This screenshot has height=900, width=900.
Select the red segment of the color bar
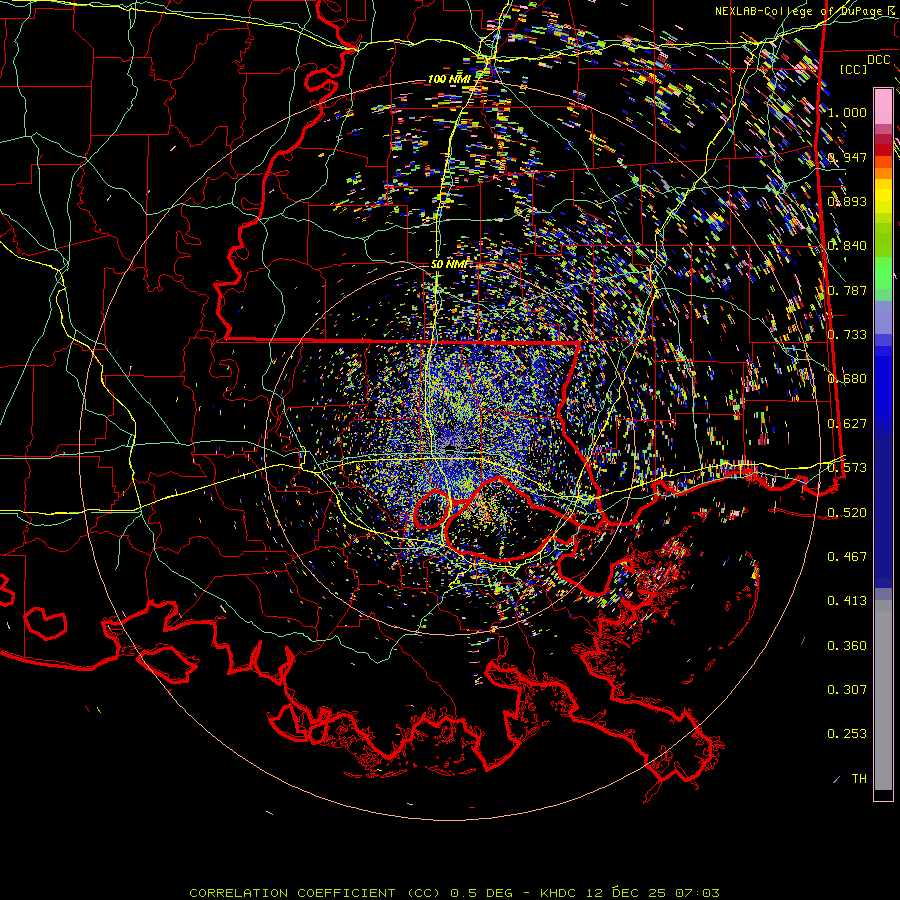(x=883, y=150)
